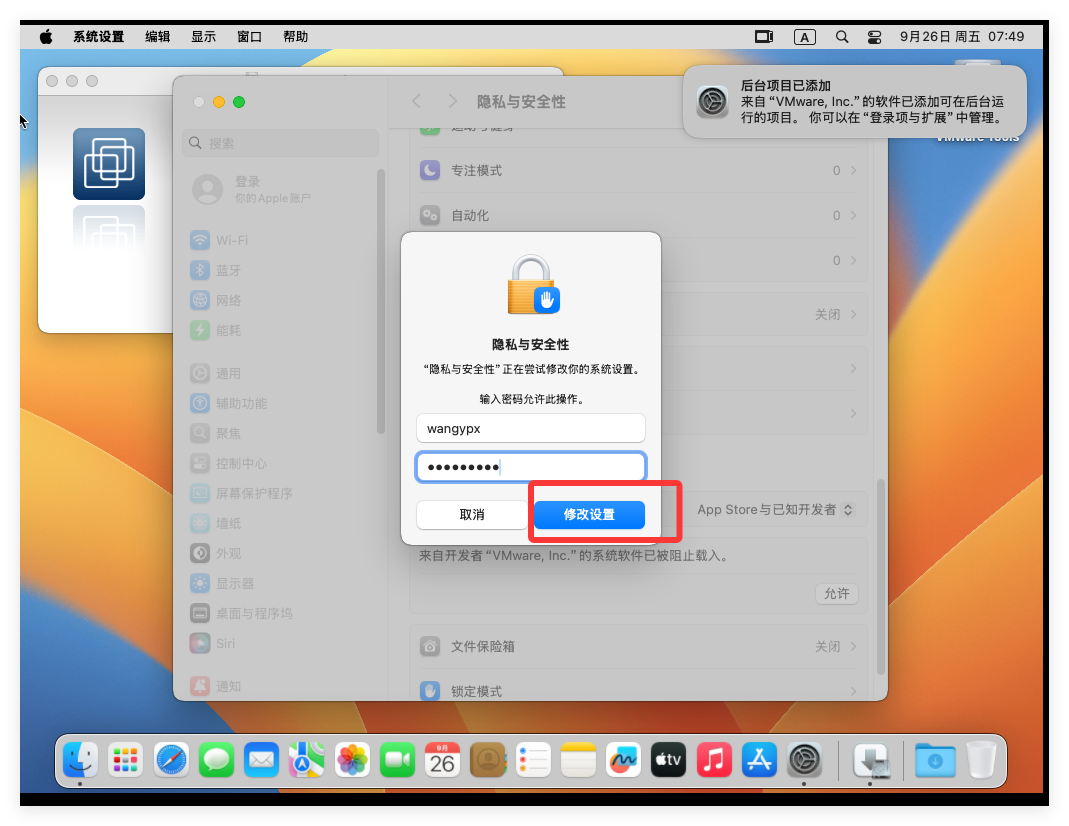Screen dimensions: 1069x826
Task: Go back with the left navigation arrow
Action: (x=417, y=102)
